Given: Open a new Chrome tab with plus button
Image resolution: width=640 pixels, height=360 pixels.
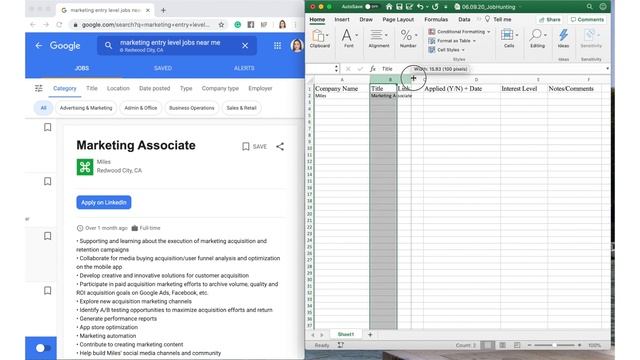Looking at the screenshot, I should [163, 10].
